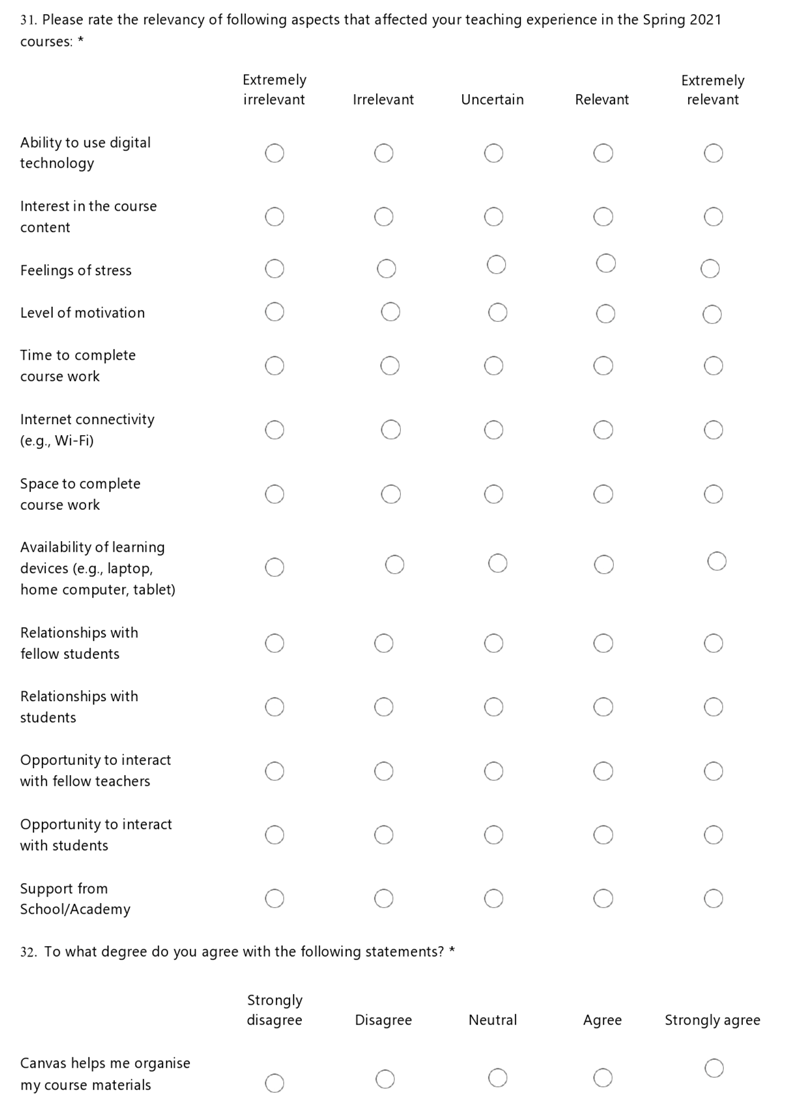
Task: Select Disagree for Canvas helps organise materials
Action: (x=385, y=1078)
